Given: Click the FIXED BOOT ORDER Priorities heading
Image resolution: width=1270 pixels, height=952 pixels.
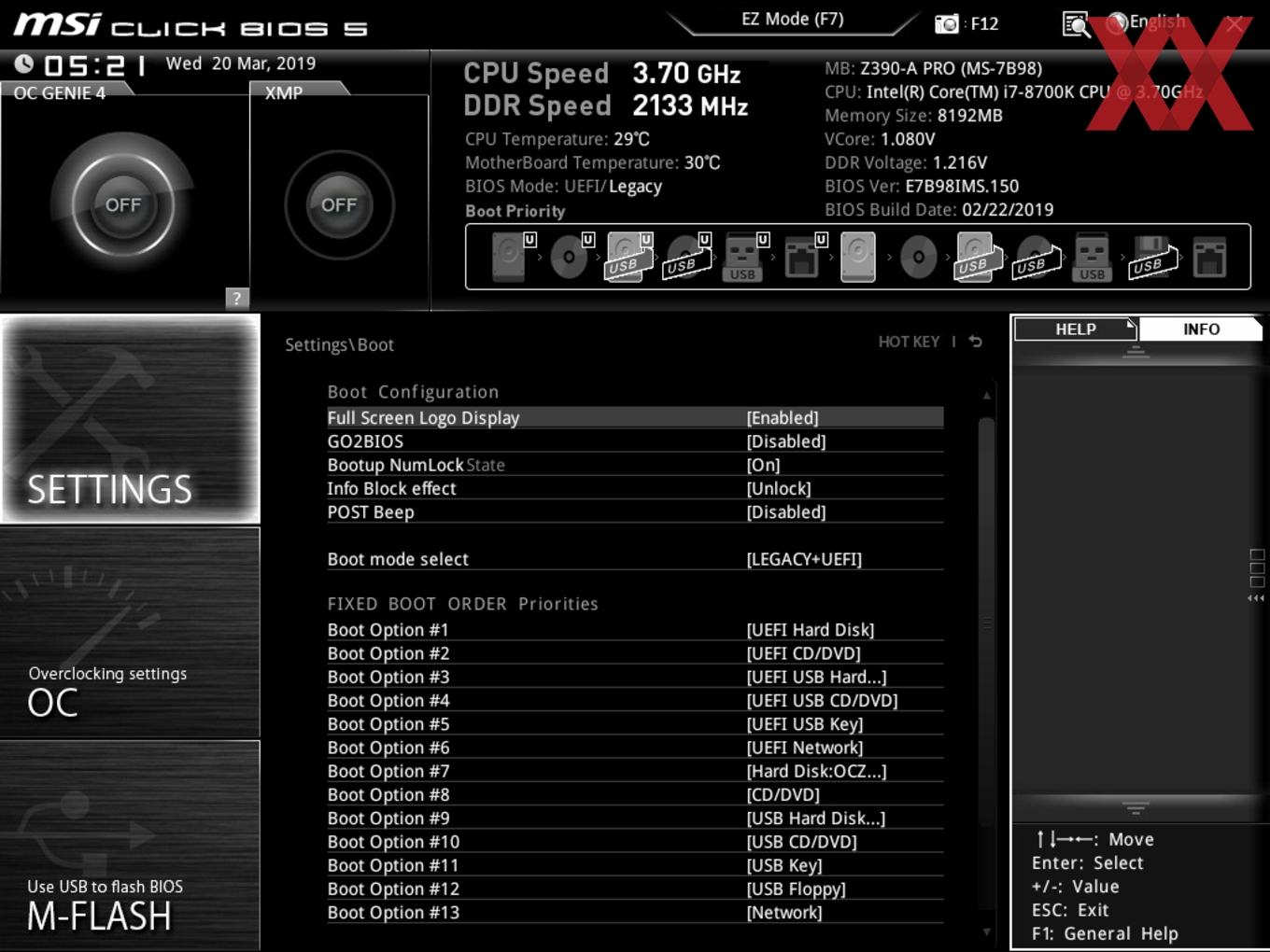Looking at the screenshot, I should click(x=462, y=604).
